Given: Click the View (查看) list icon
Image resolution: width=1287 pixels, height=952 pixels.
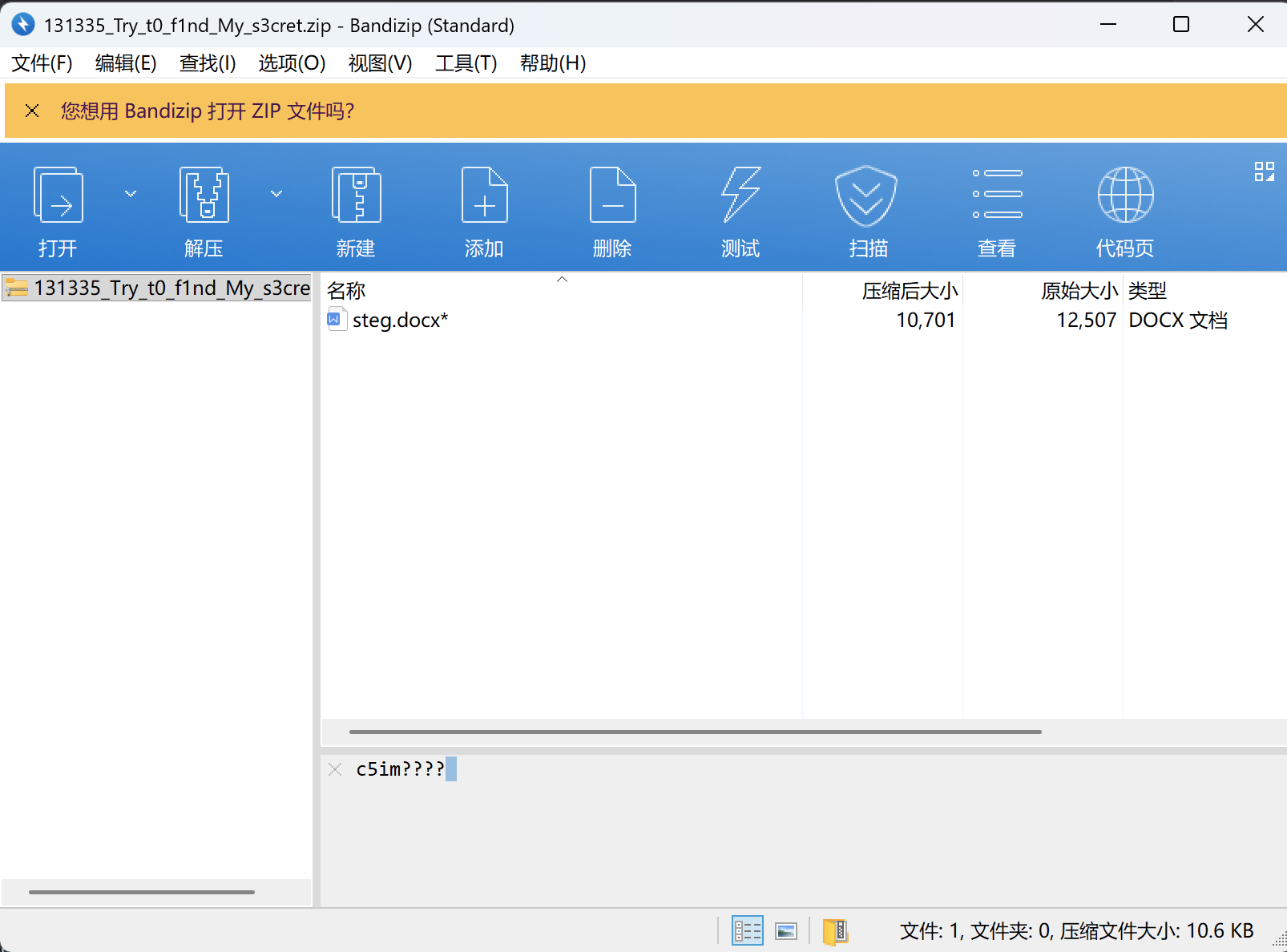Looking at the screenshot, I should (997, 194).
